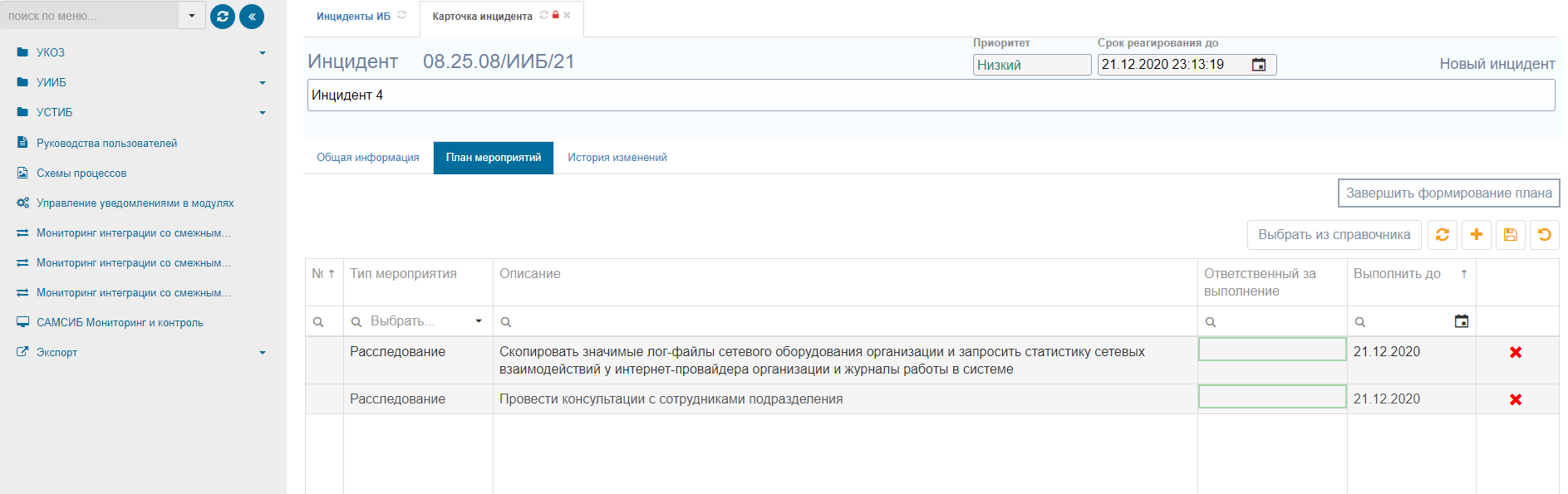
Task: Expand the УКОЗ menu section
Action: tap(263, 52)
